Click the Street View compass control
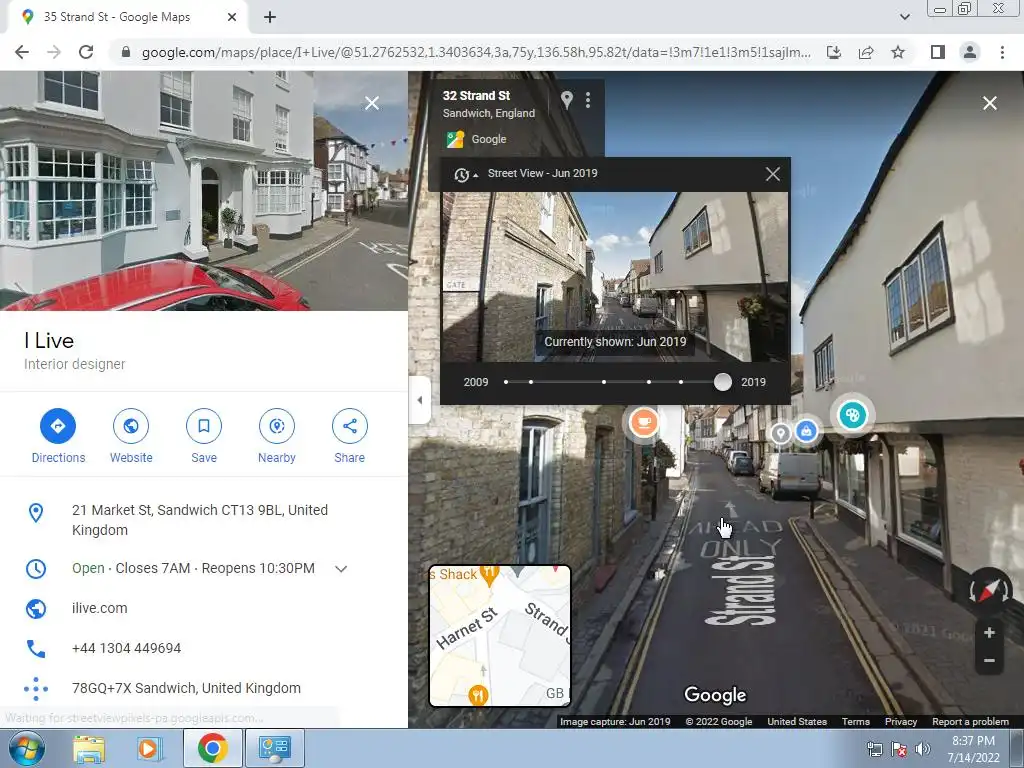This screenshot has height=768, width=1024. (x=989, y=588)
